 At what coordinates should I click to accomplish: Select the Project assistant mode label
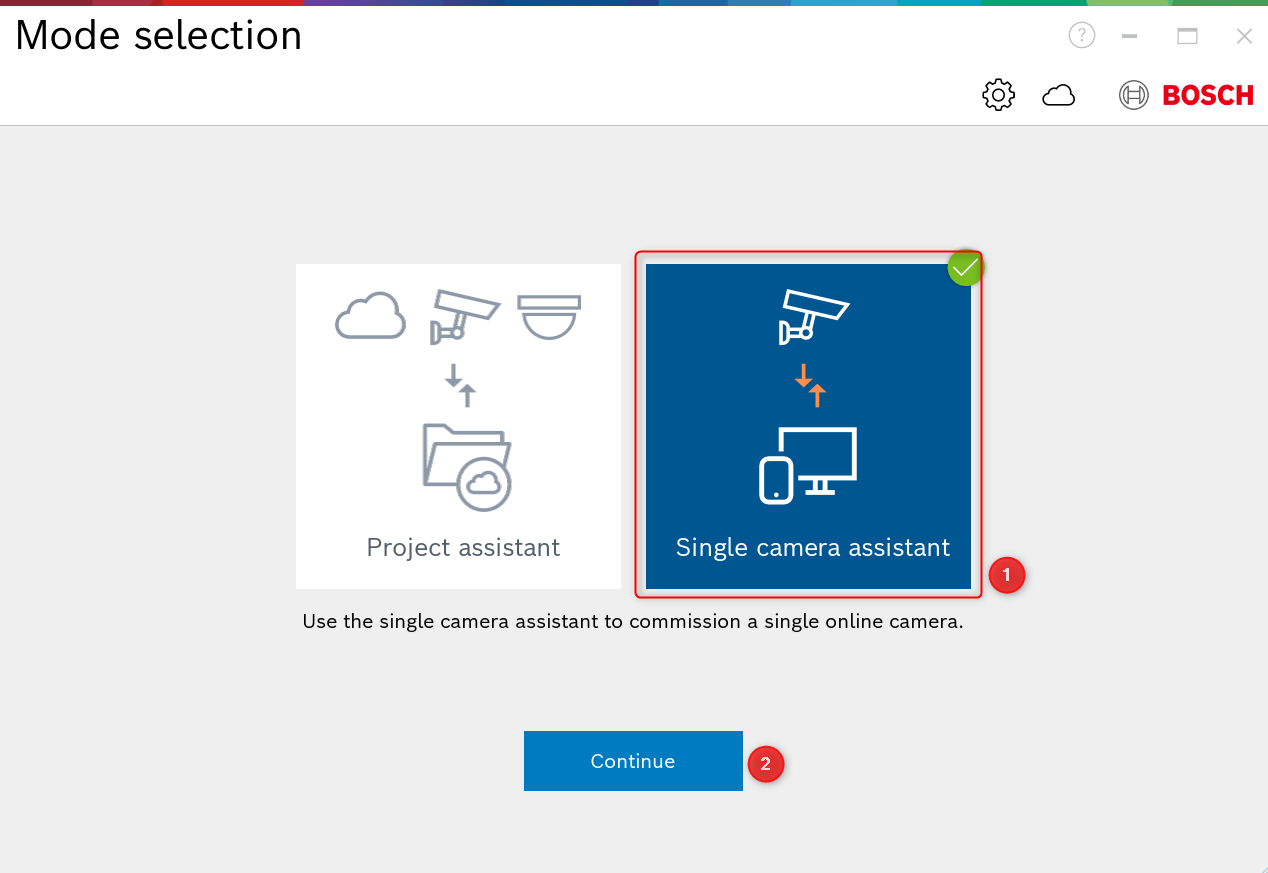(463, 548)
